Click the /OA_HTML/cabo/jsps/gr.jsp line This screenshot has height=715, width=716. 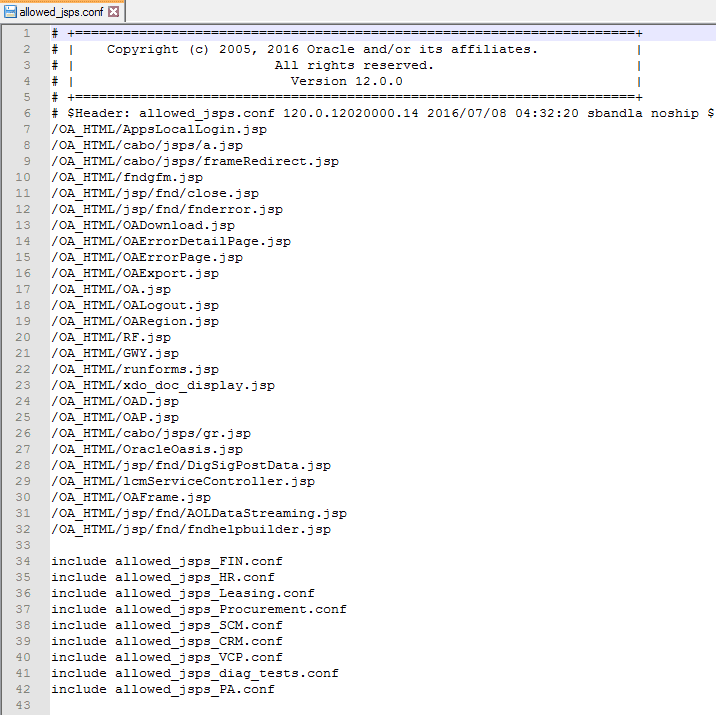tap(151, 433)
